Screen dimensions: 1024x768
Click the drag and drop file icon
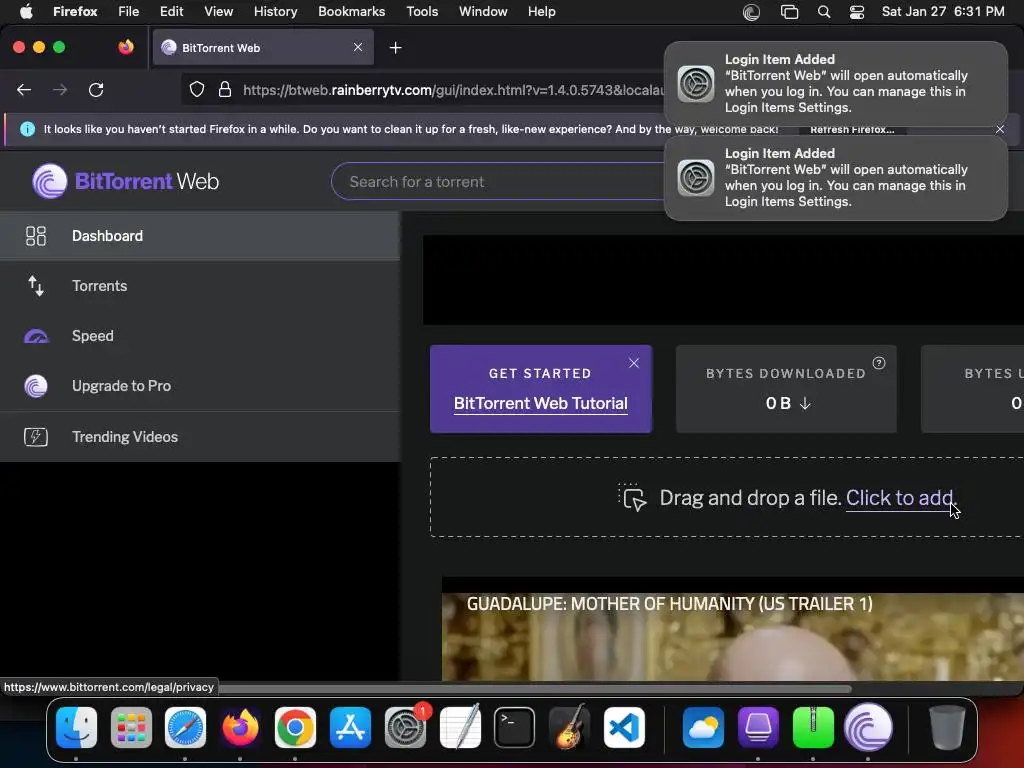click(x=632, y=497)
